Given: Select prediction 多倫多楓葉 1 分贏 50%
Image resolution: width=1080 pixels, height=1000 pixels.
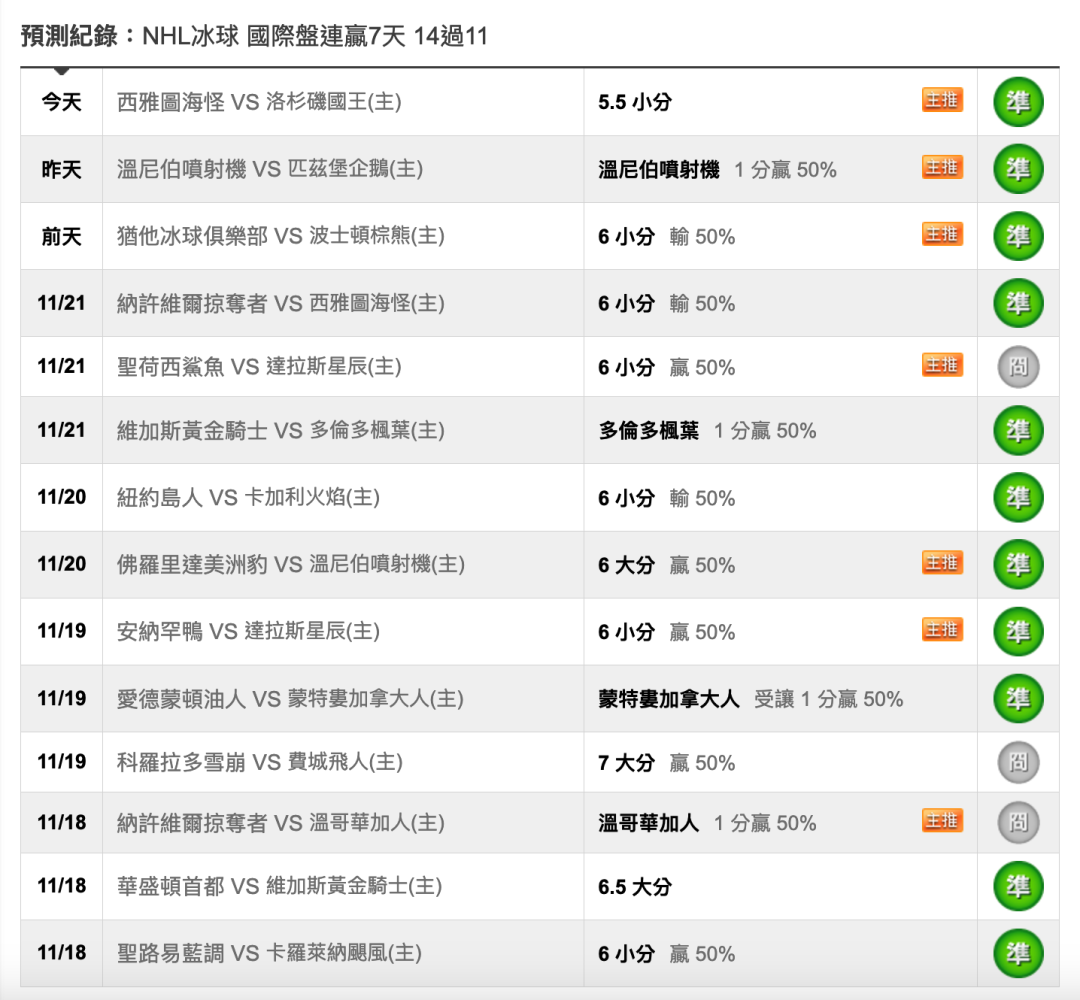Looking at the screenshot, I should tap(707, 431).
